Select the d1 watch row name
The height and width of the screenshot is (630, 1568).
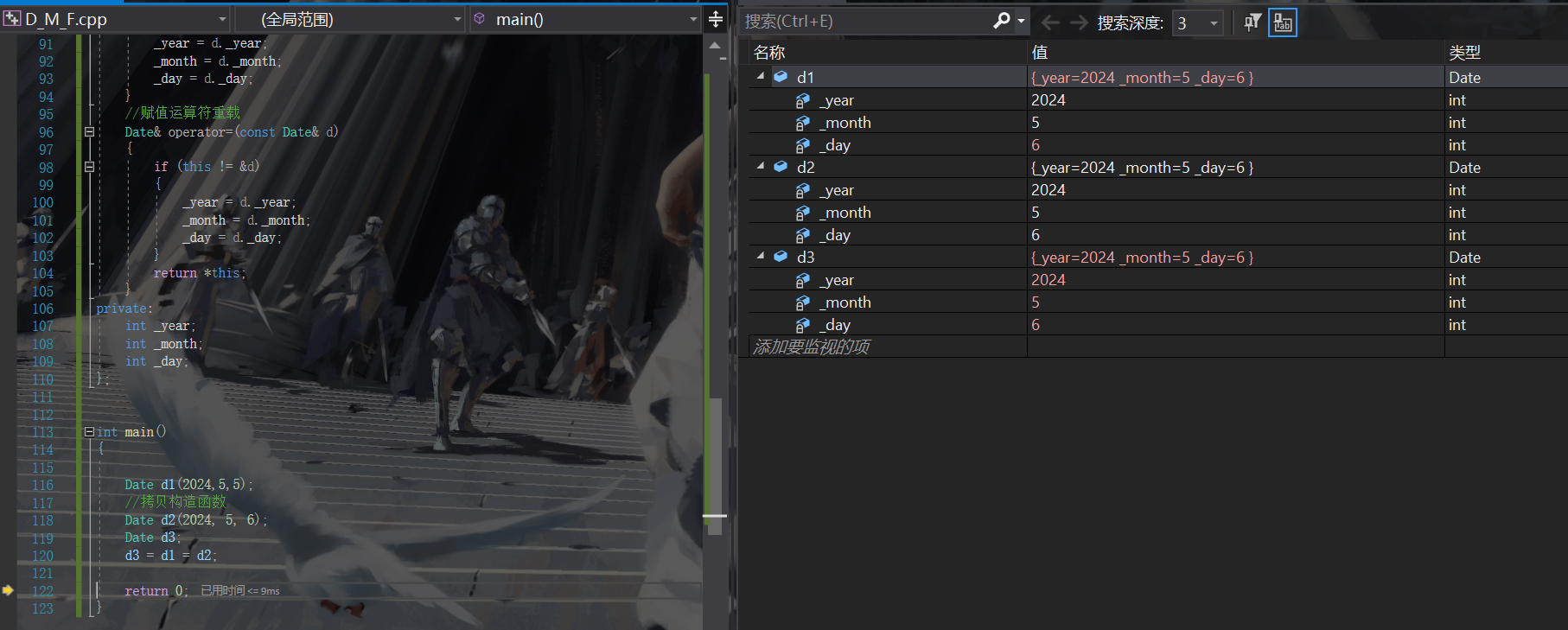click(x=806, y=78)
